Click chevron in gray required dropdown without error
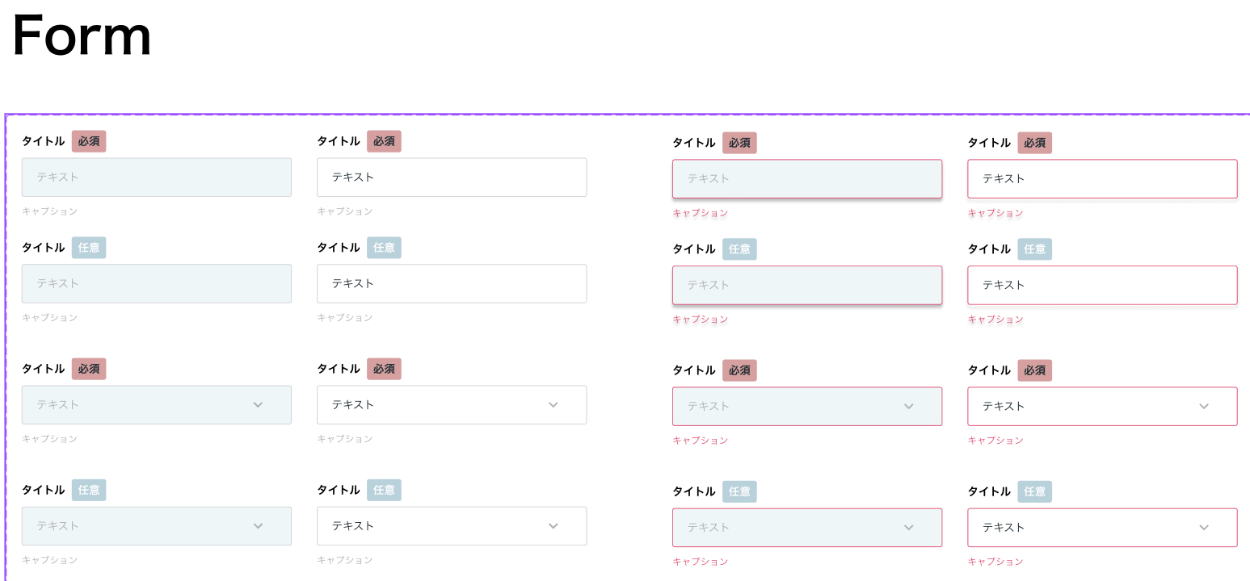Viewport: 1250px width, 581px height. coord(258,405)
